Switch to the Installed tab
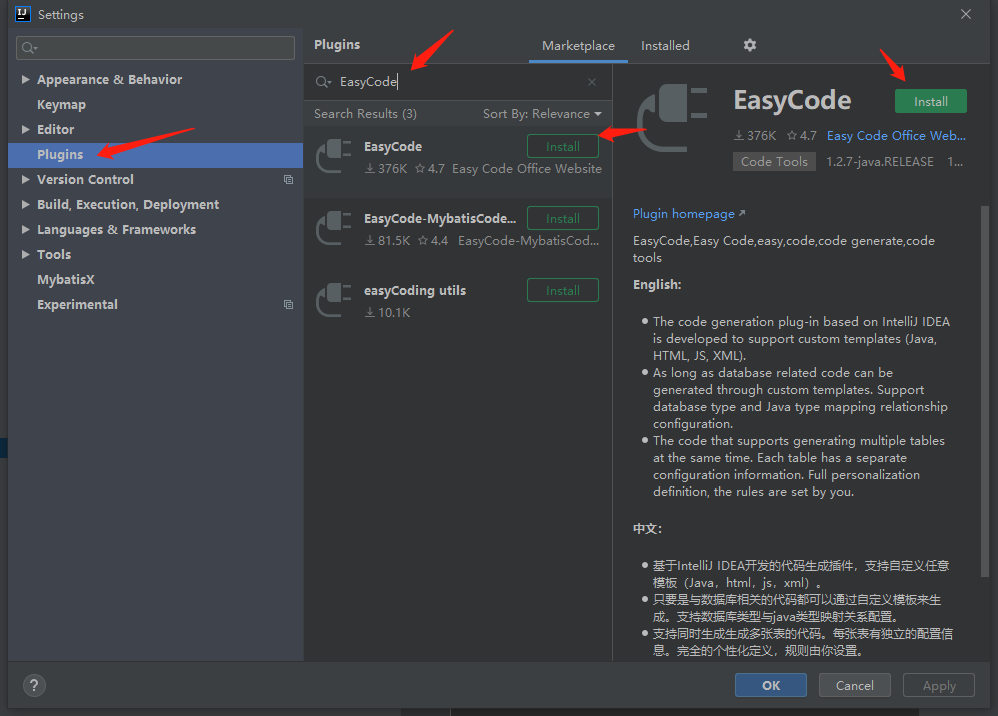Screen dimensions: 998x716 click(665, 46)
